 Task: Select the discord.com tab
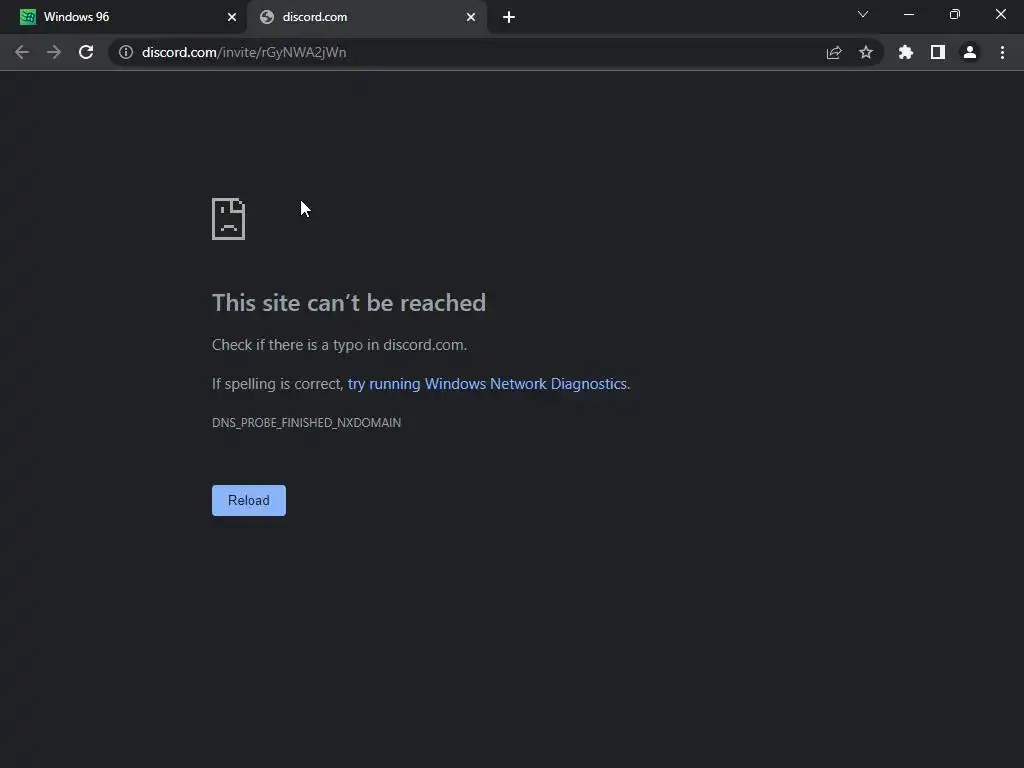point(367,17)
